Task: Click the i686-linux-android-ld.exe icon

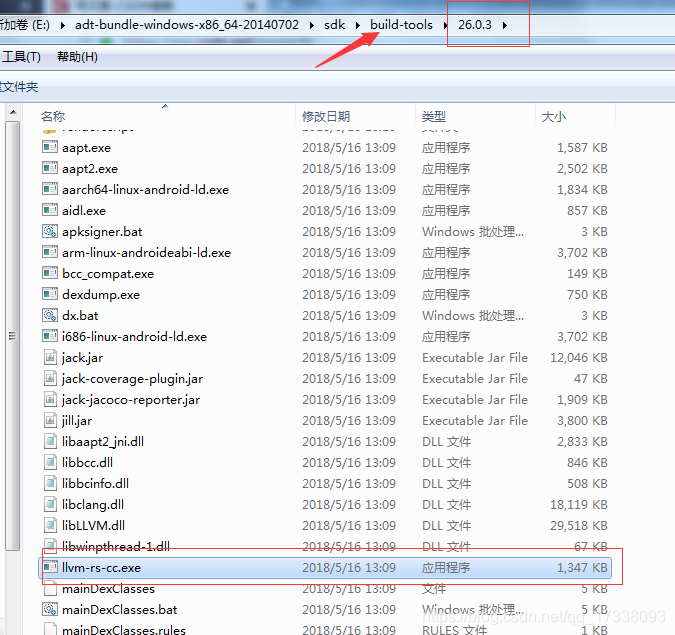Action: coord(50,336)
